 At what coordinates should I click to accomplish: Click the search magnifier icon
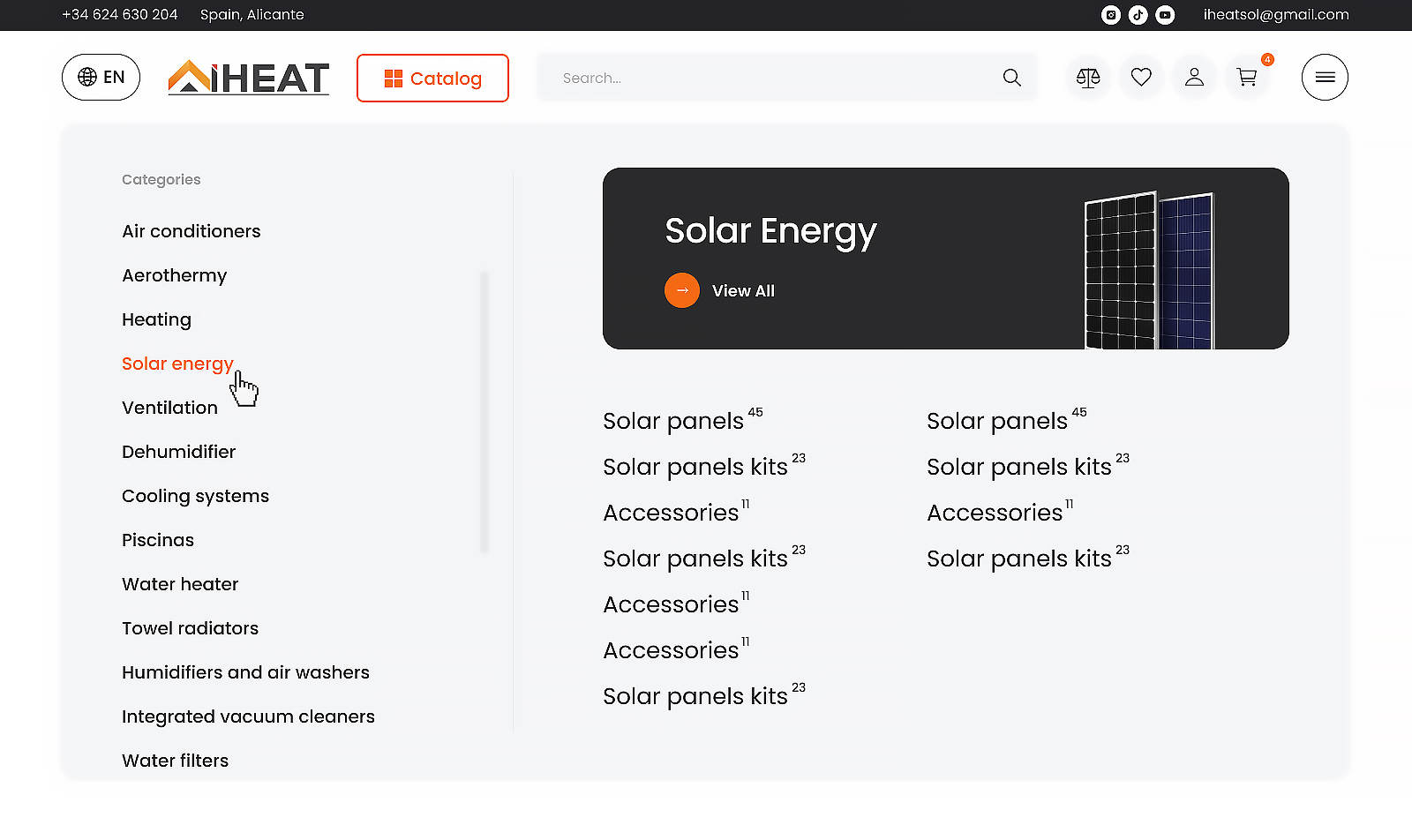point(1012,78)
